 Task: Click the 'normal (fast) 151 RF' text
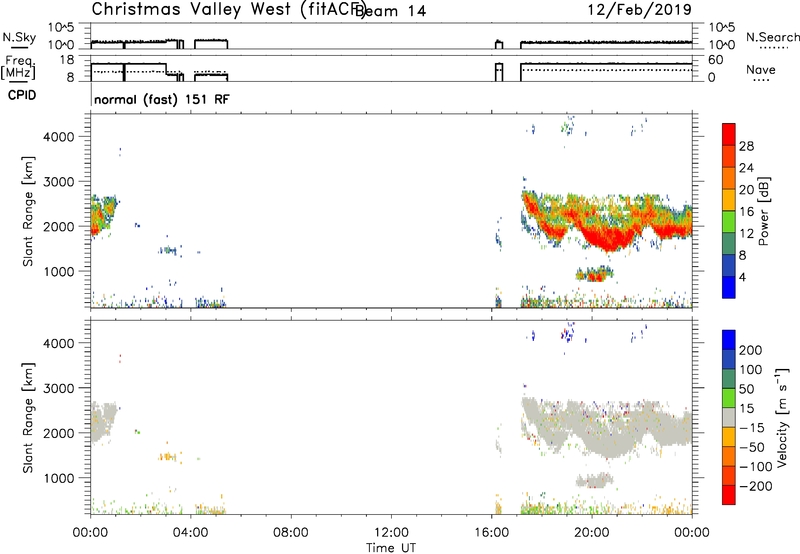162,99
